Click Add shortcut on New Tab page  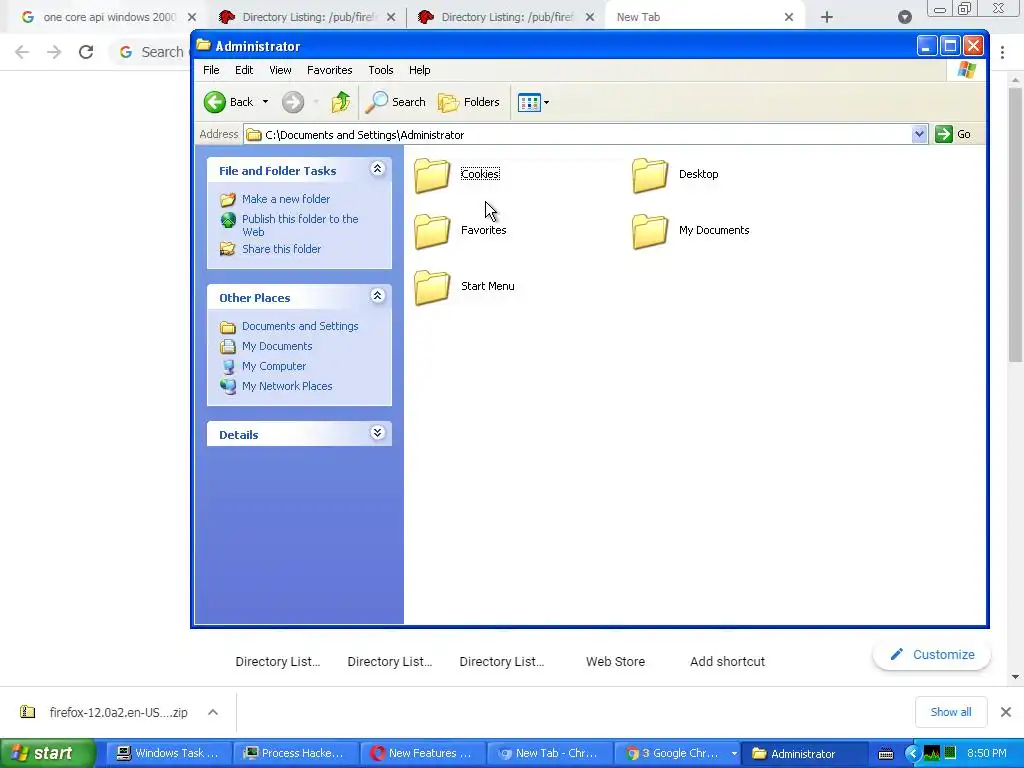tap(727, 662)
